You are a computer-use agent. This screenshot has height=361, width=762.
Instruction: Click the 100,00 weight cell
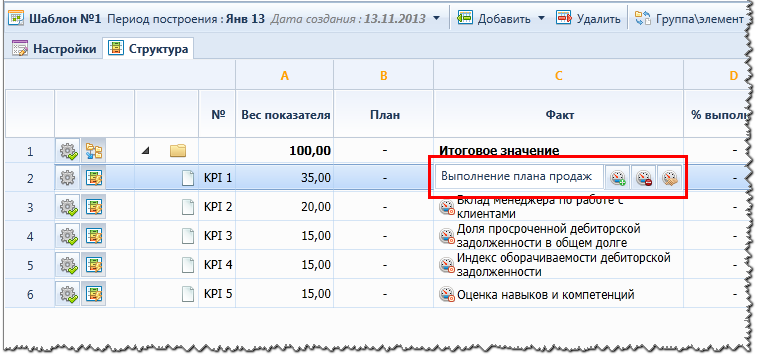(285, 151)
